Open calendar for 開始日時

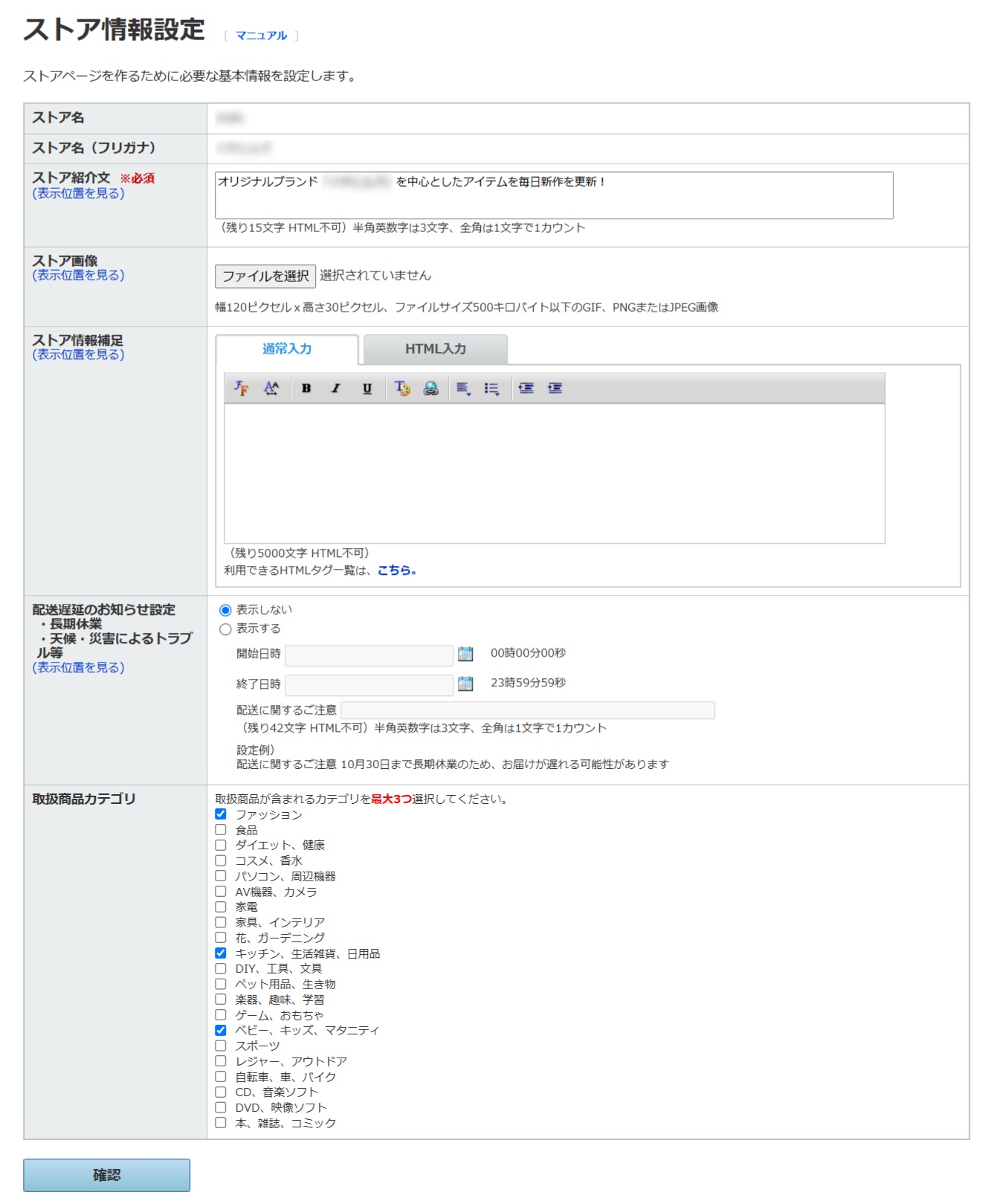pos(465,654)
